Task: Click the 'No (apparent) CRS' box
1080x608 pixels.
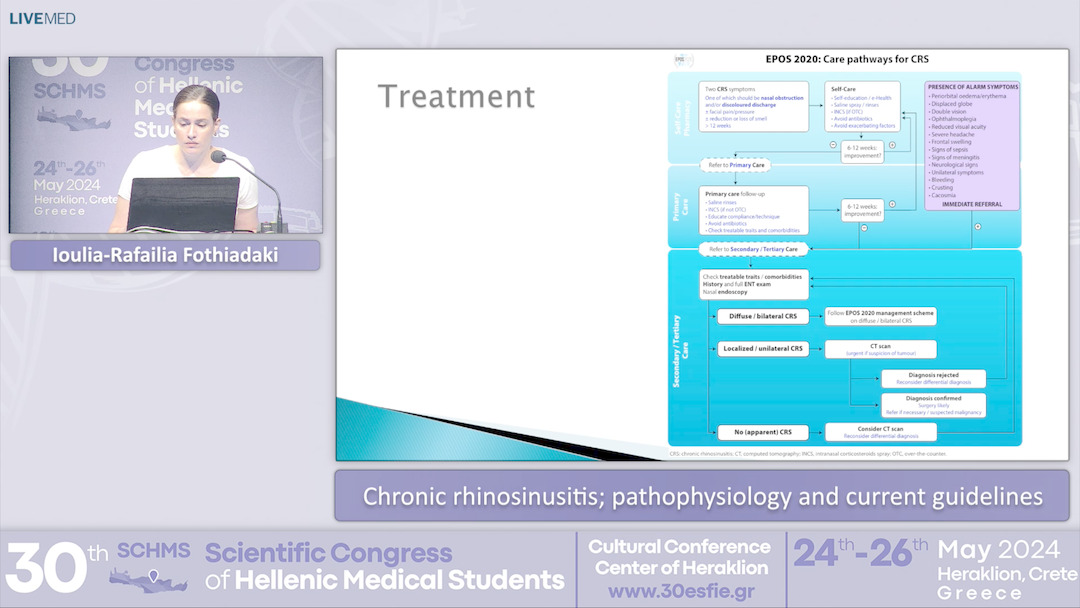Action: click(762, 432)
